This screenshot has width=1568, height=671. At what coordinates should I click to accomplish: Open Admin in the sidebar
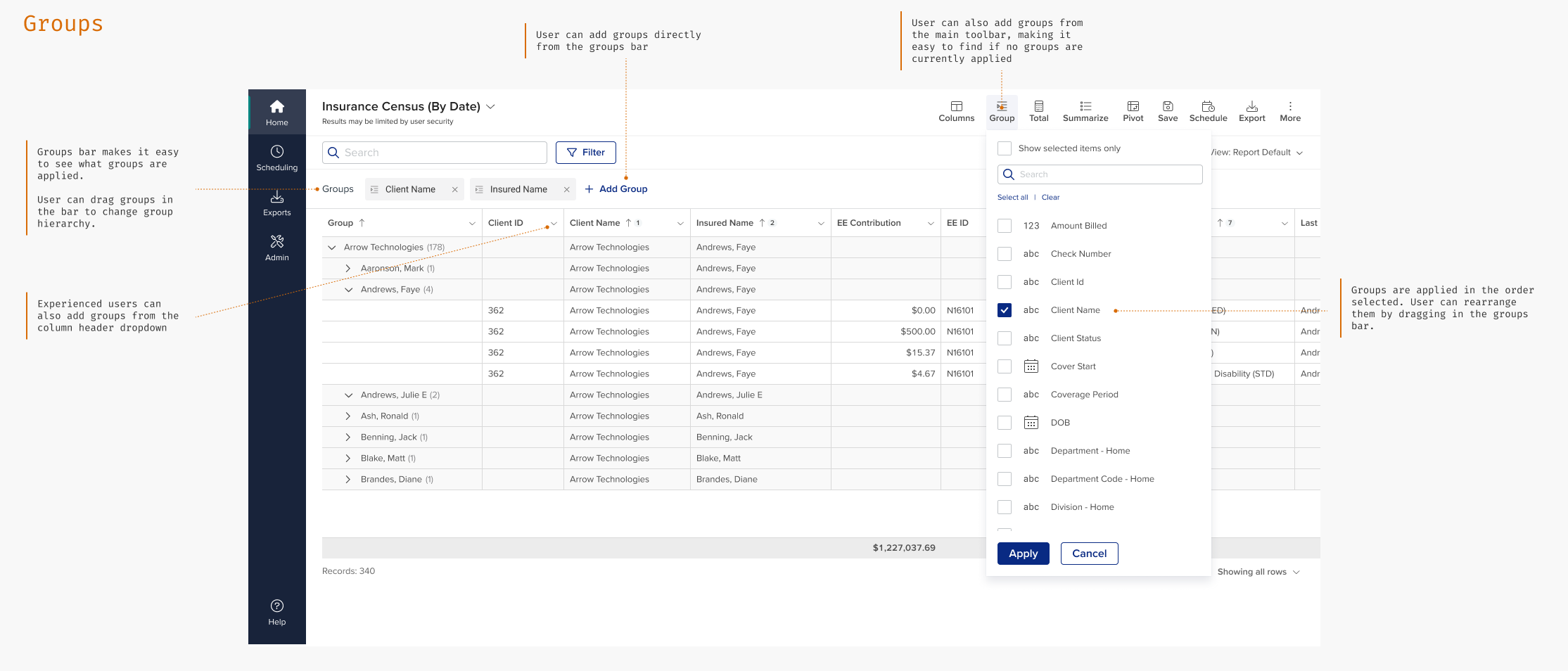pyautogui.click(x=277, y=248)
